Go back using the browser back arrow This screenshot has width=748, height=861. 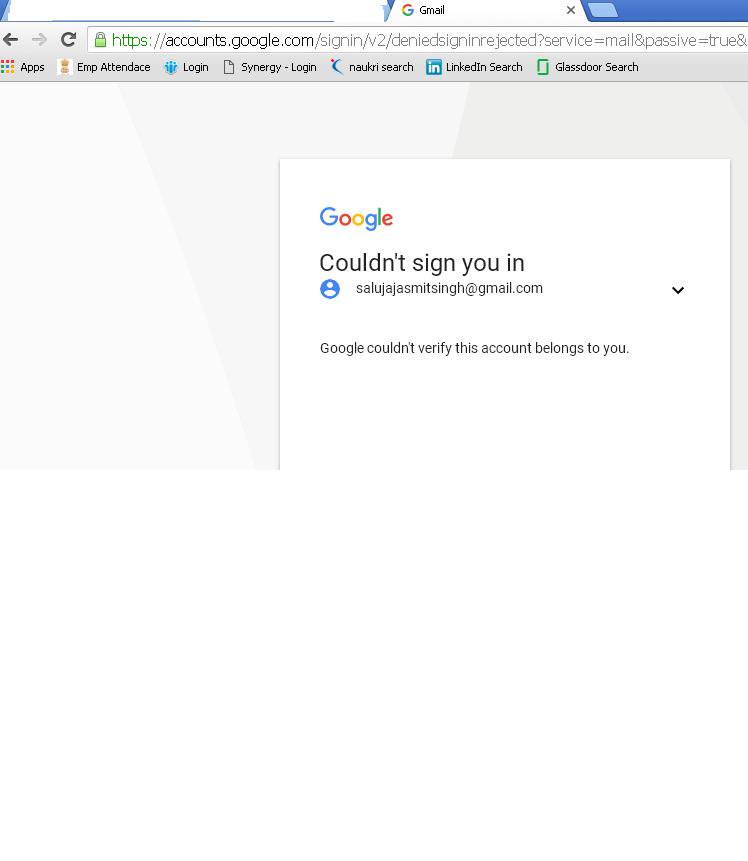tap(10, 40)
